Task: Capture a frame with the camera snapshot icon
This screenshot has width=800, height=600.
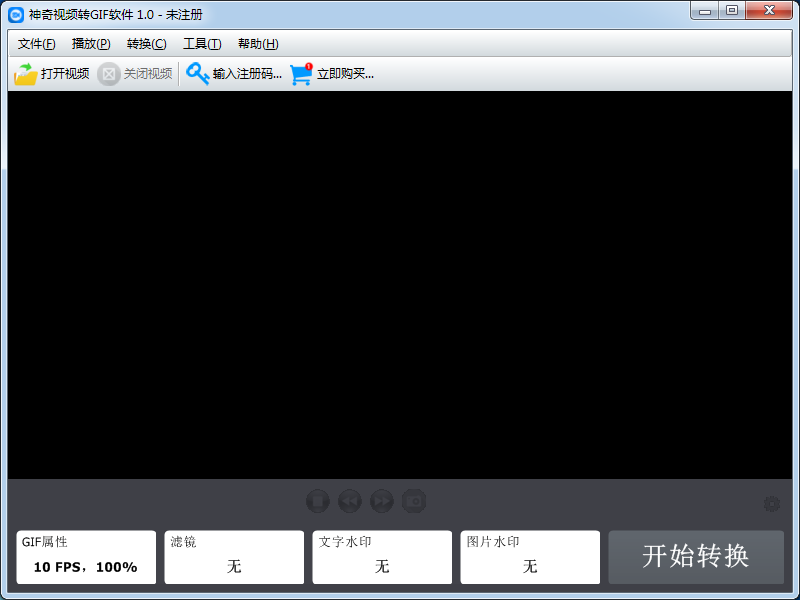Action: click(414, 501)
